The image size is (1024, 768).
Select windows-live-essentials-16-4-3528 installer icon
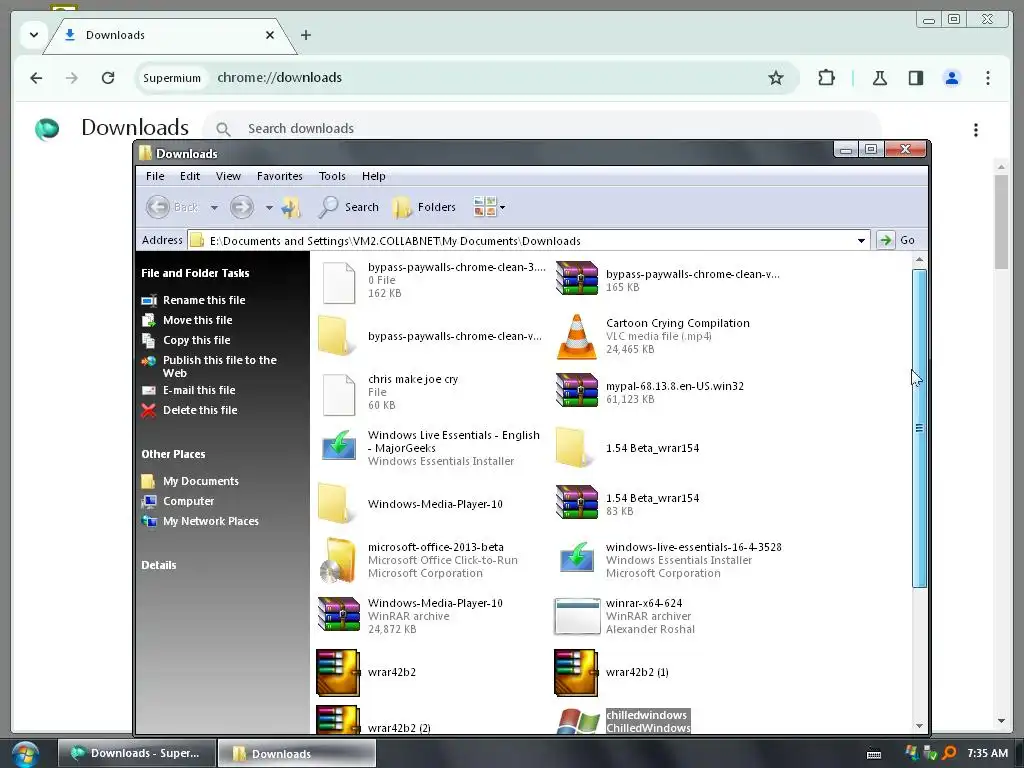(577, 557)
